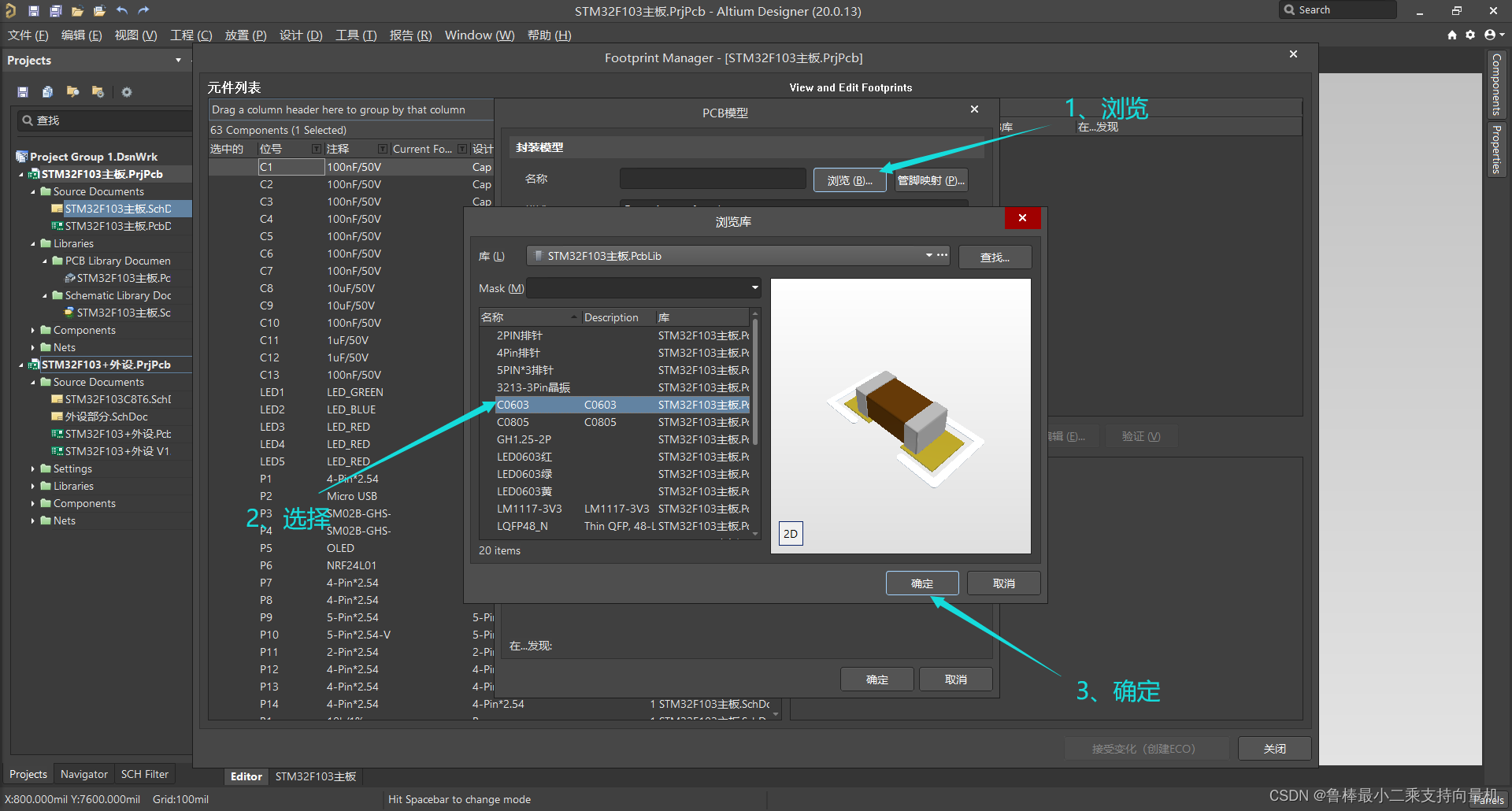Select the LM1117-3V3 footprint row
Image resolution: width=1512 pixels, height=811 pixels.
pyautogui.click(x=614, y=509)
